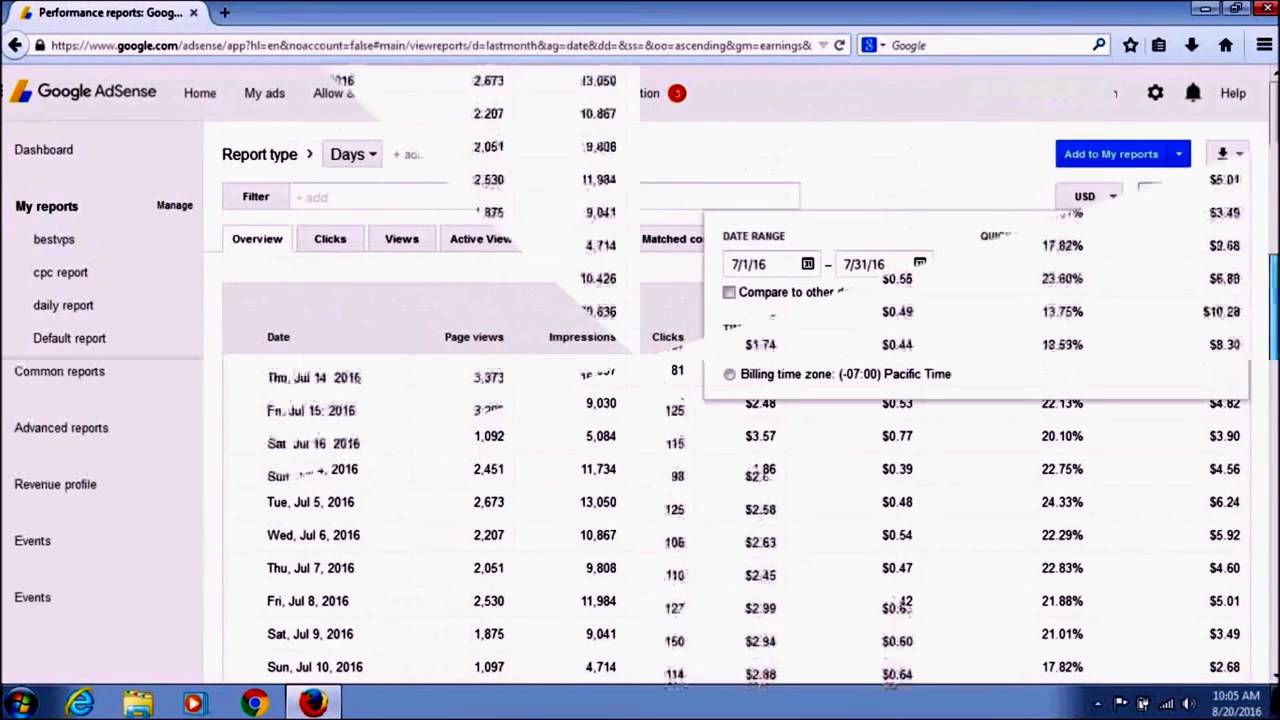Switch to Firefox in the taskbar

coord(313,703)
